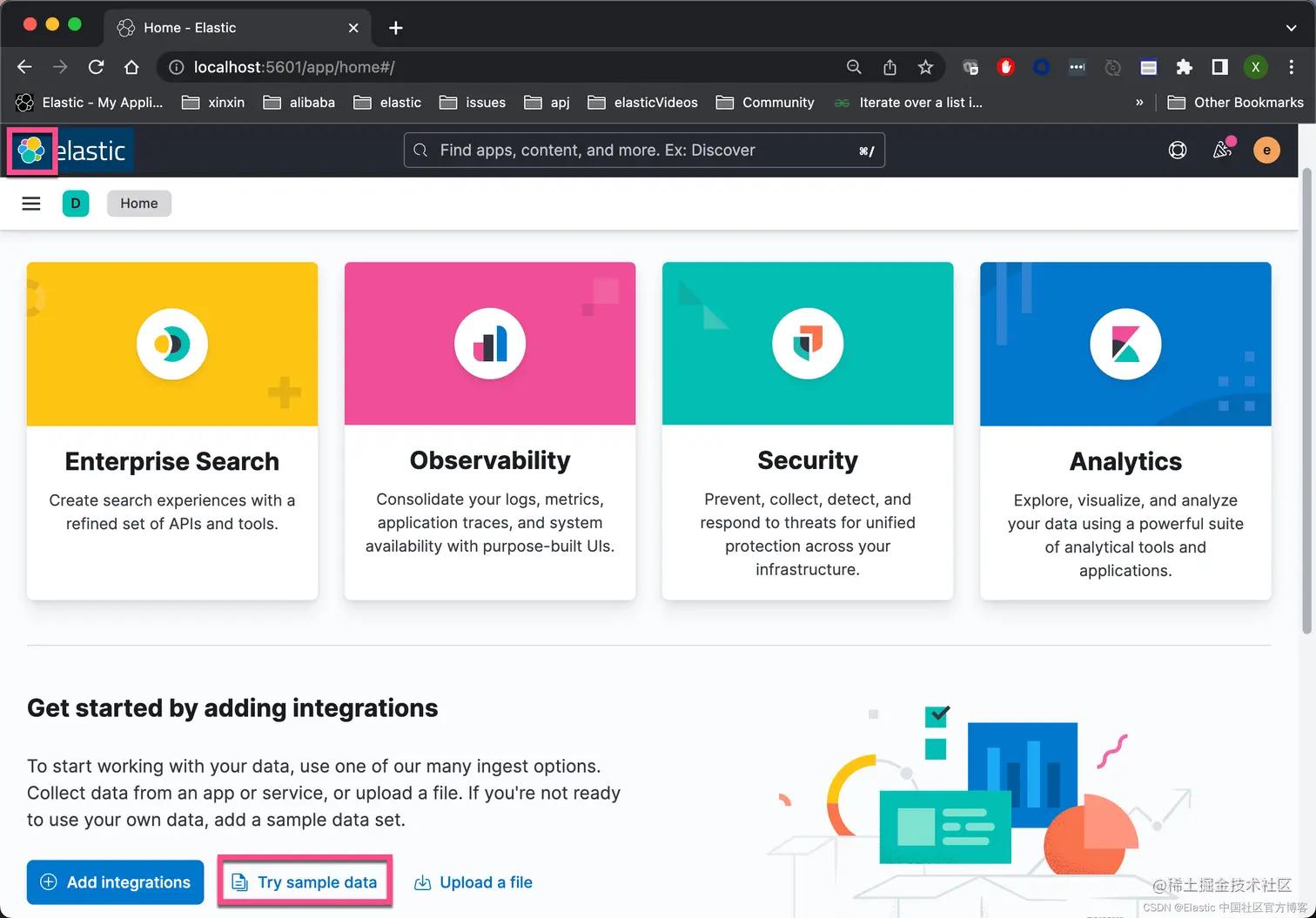This screenshot has height=918, width=1316.
Task: Open the user account avatar menu
Action: [x=1266, y=151]
